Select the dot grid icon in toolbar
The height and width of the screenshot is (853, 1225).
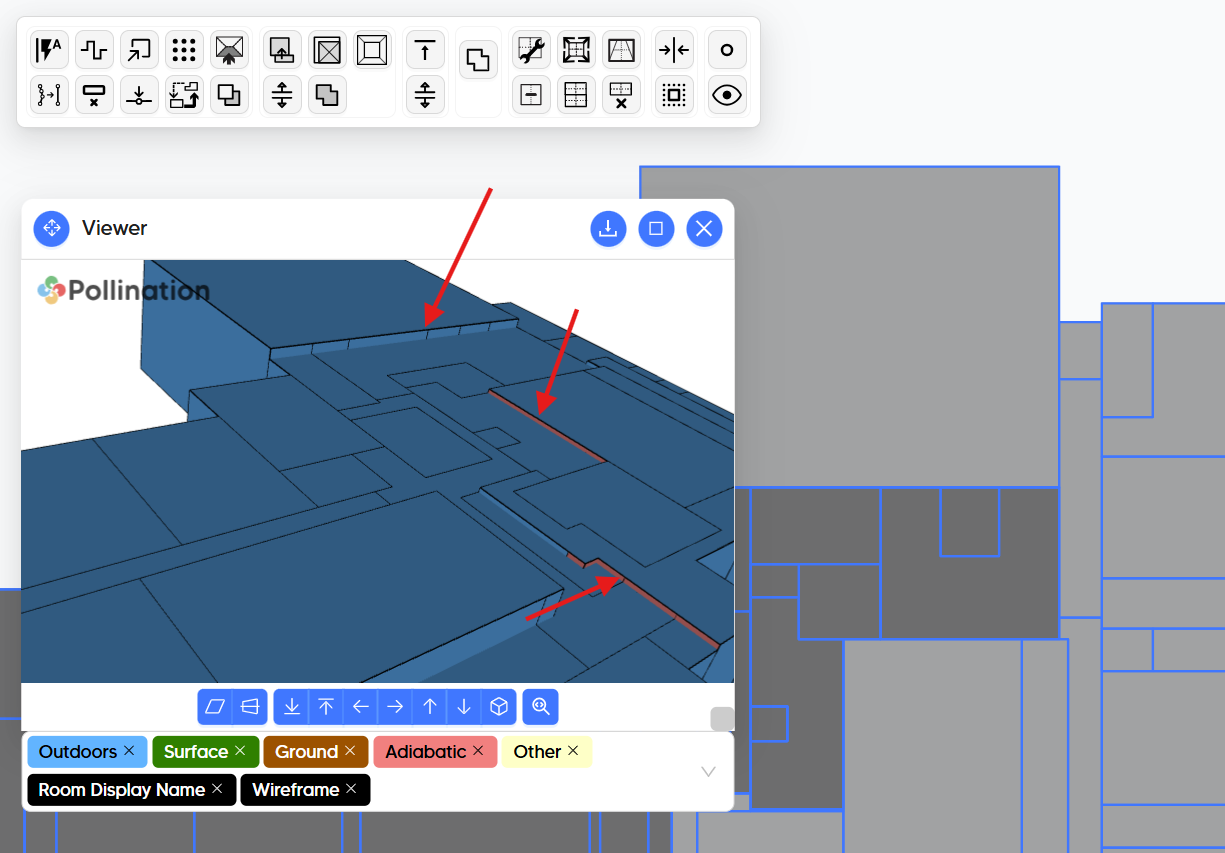pos(184,50)
